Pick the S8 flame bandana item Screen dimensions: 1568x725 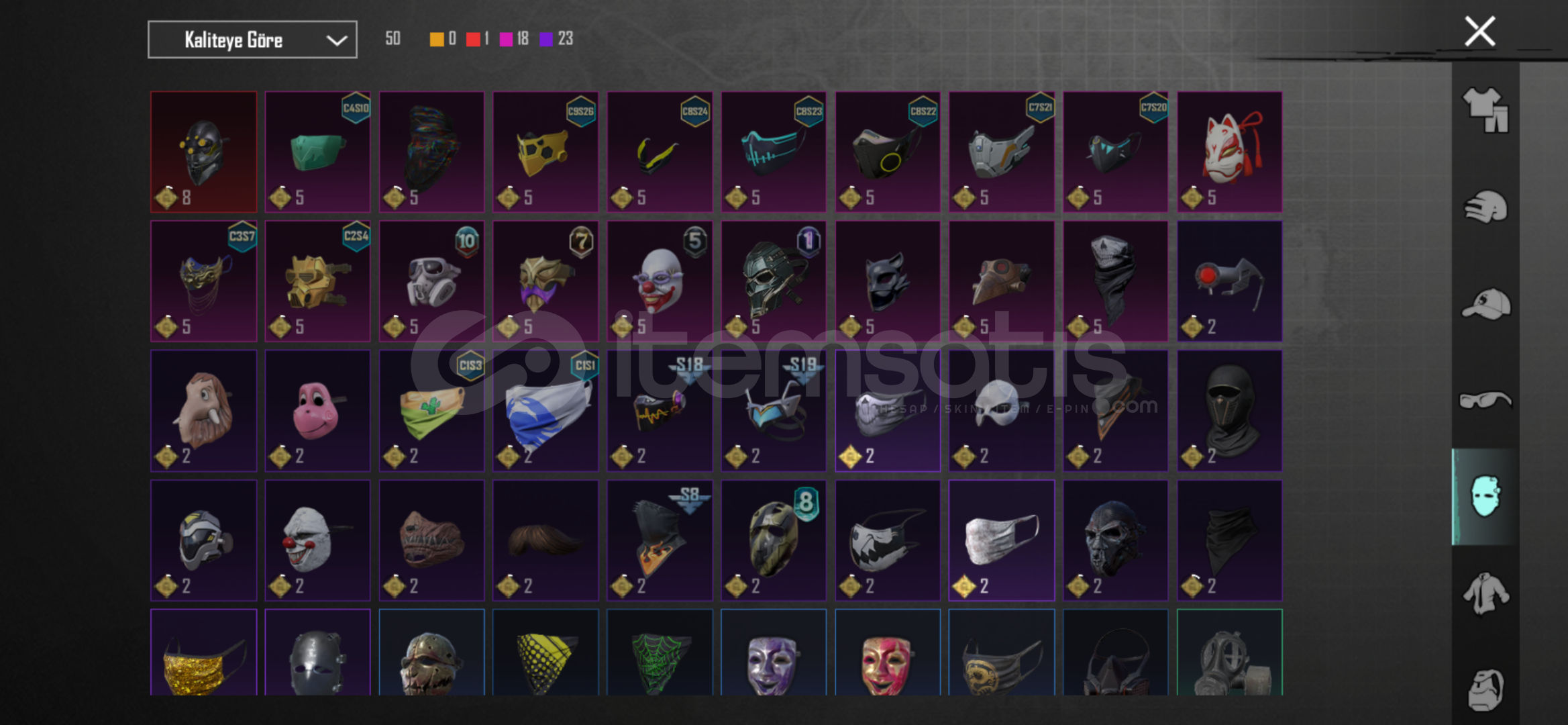[x=660, y=540]
